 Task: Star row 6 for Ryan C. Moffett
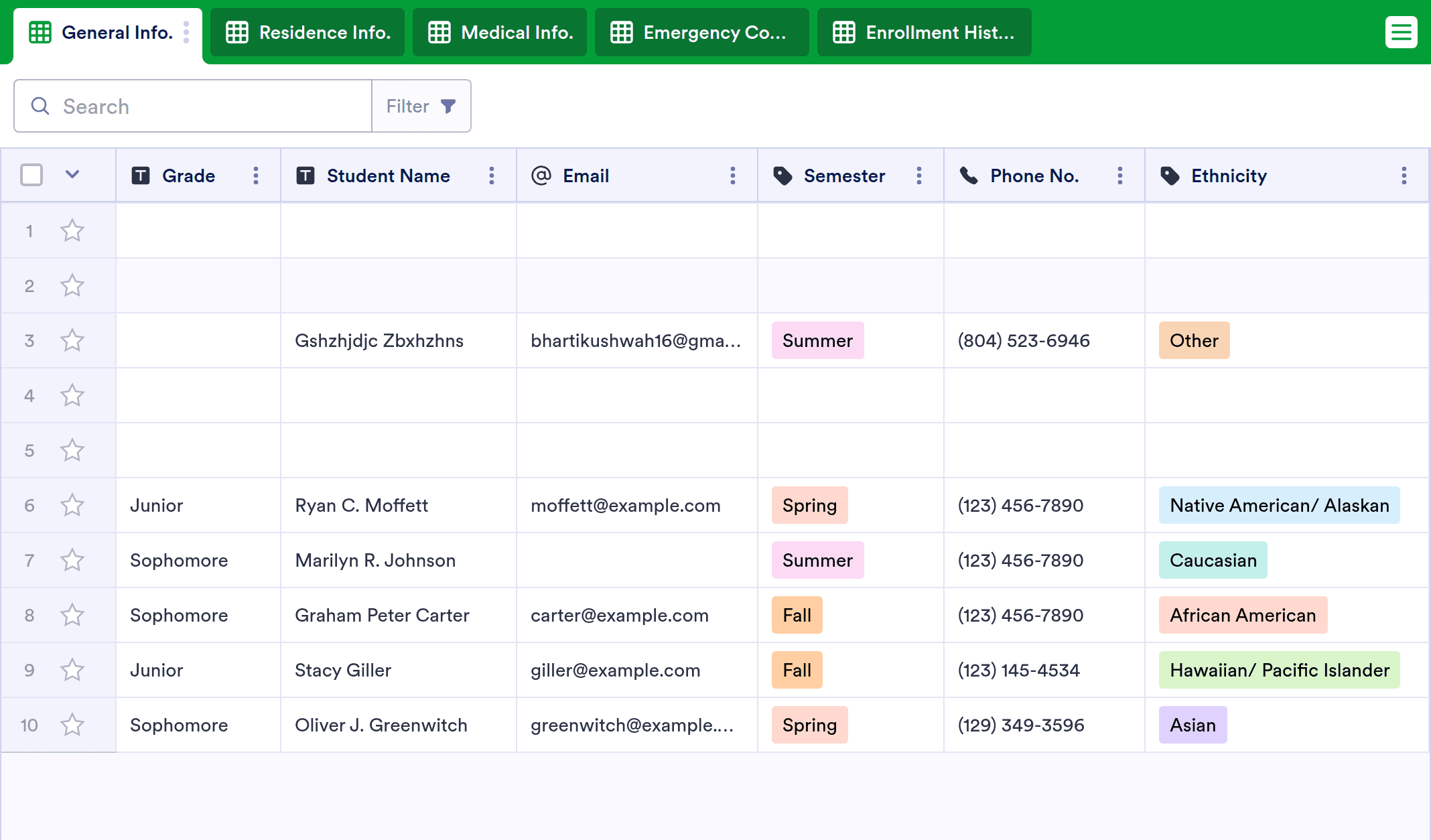coord(72,505)
